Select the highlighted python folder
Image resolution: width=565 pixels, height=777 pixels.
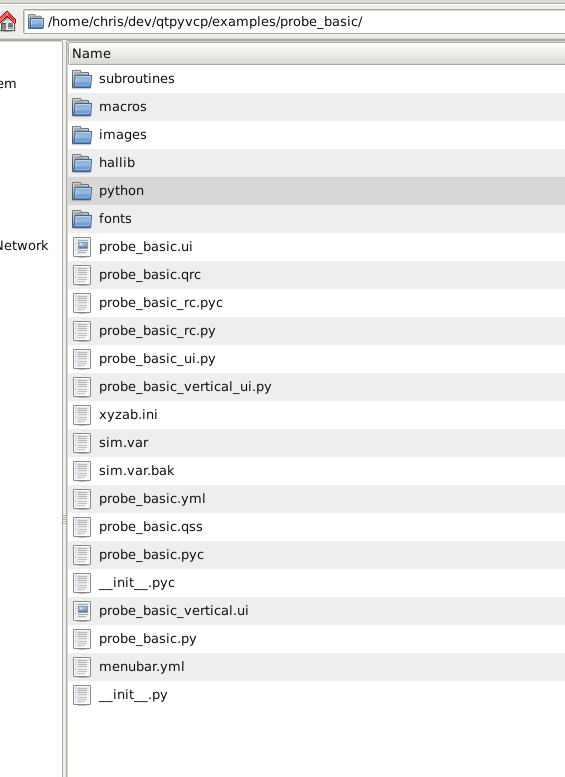pyautogui.click(x=316, y=191)
